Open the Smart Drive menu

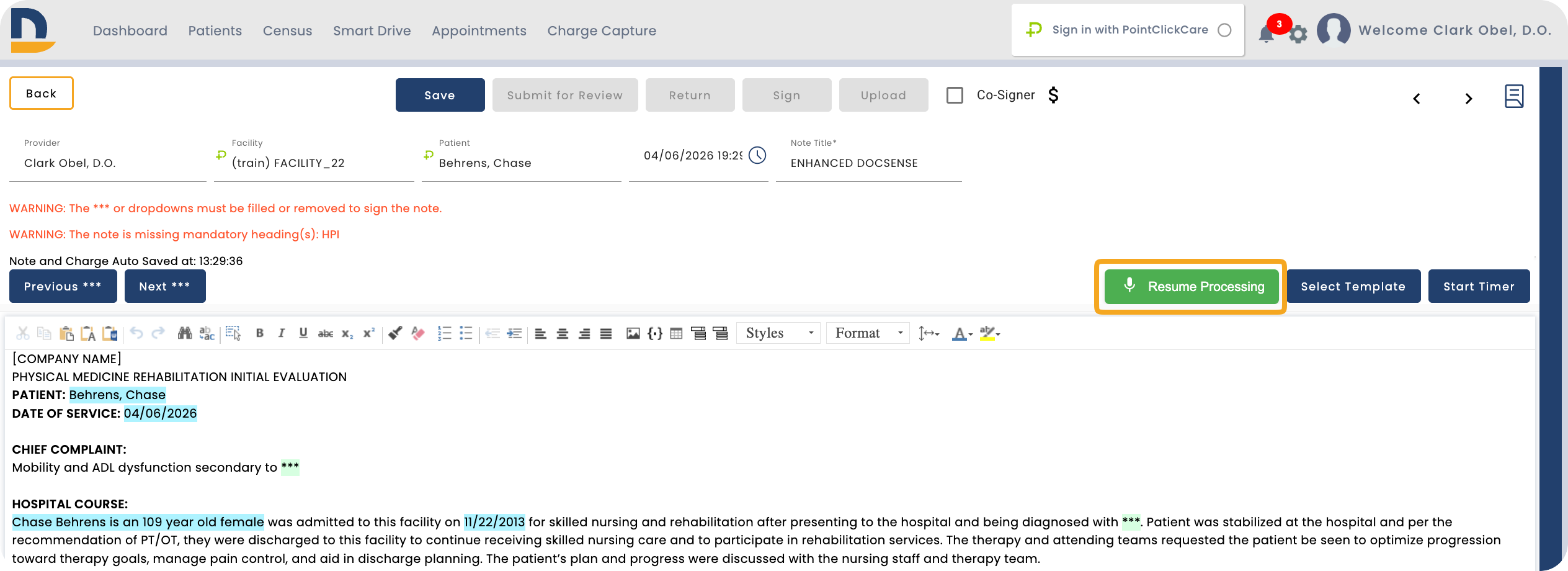pyautogui.click(x=372, y=30)
